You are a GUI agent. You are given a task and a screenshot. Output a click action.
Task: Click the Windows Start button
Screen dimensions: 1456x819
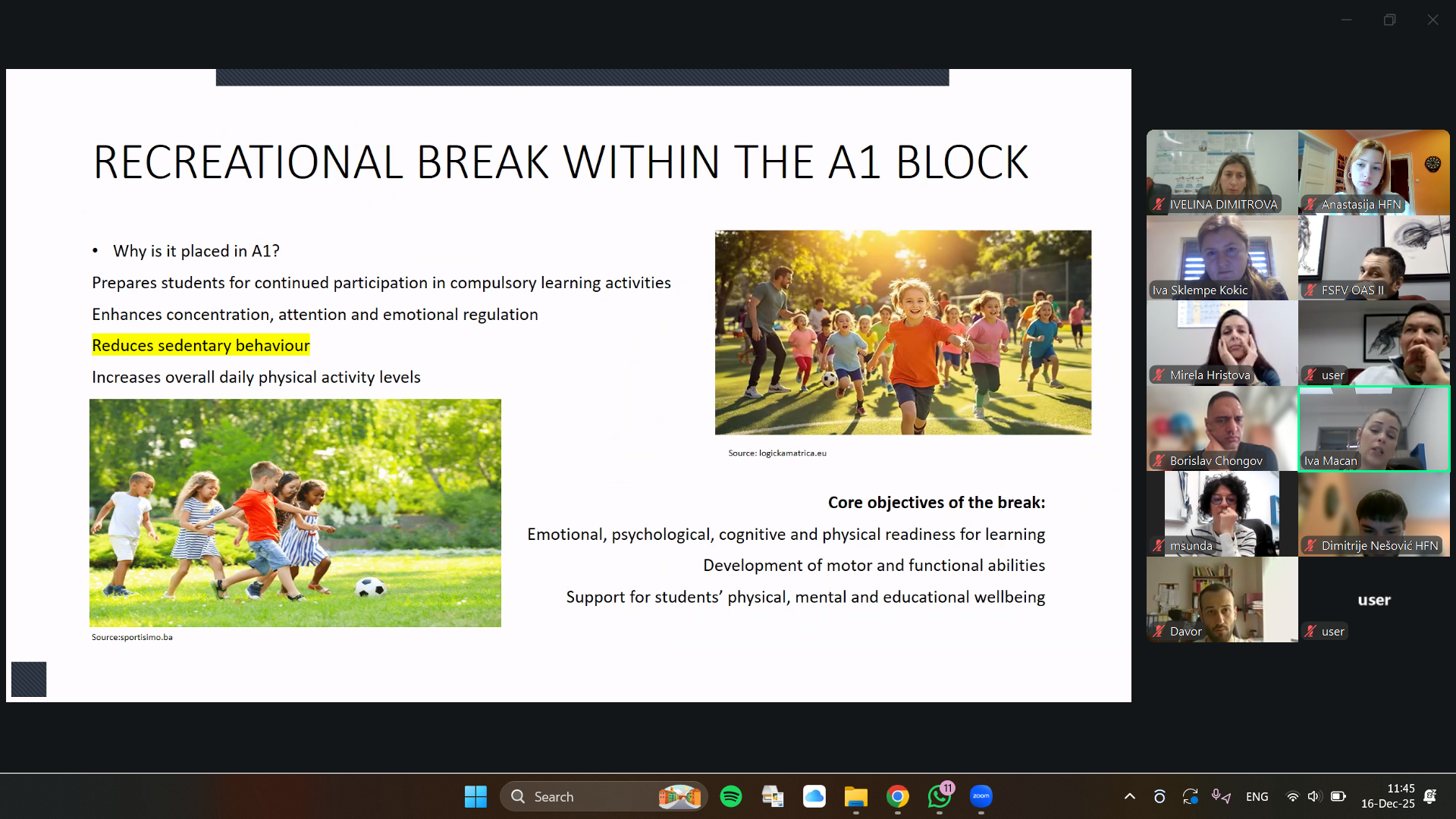[x=475, y=796]
